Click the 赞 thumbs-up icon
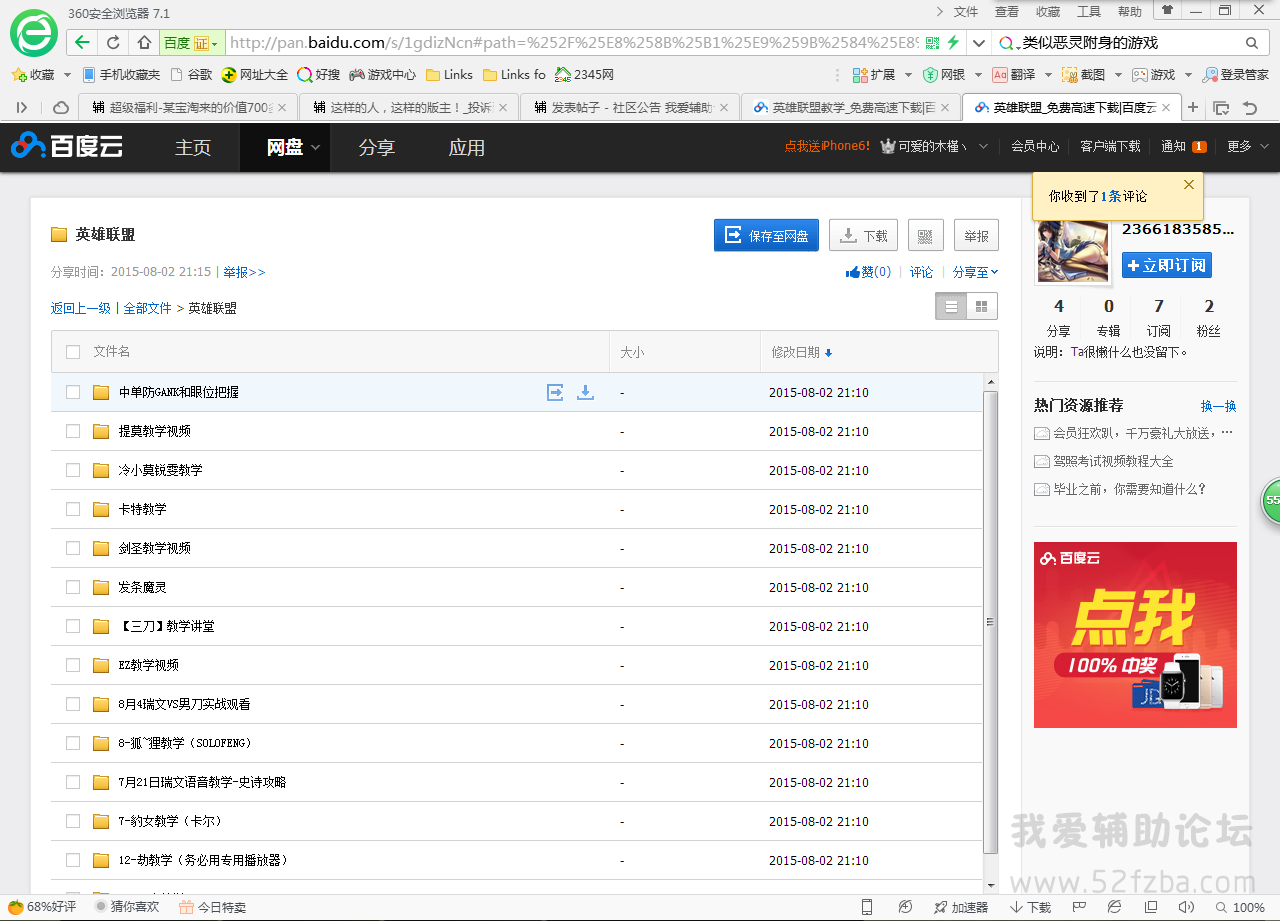 853,272
